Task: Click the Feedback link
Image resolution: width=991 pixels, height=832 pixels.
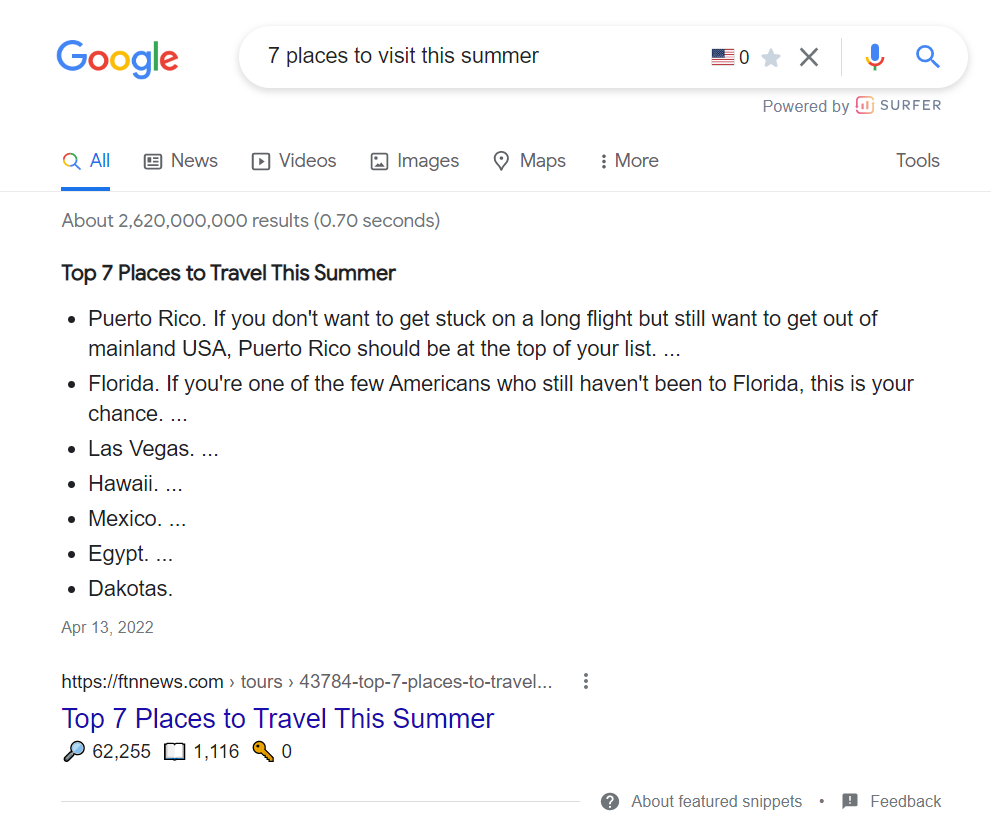Action: 905,801
